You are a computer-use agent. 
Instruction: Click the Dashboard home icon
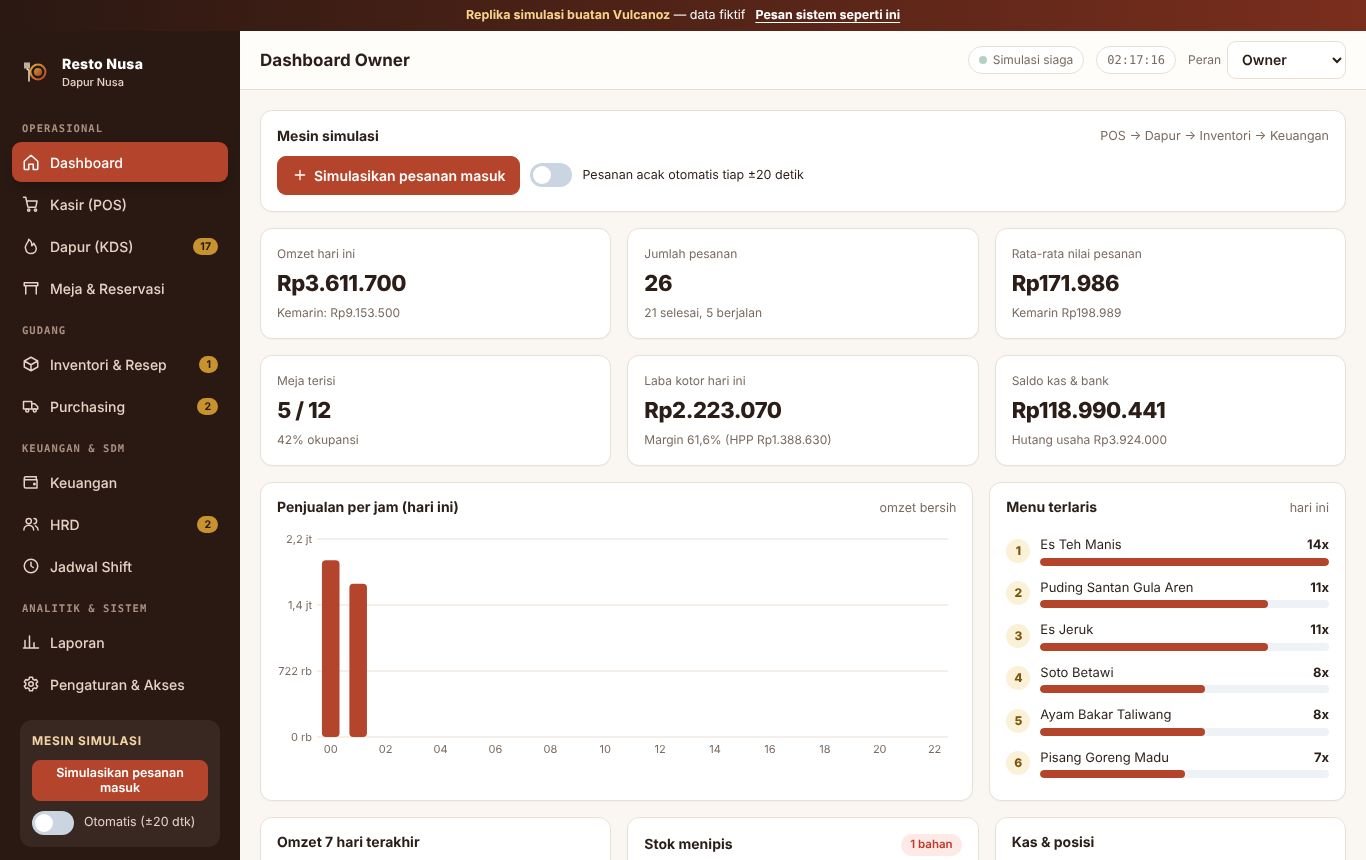31,163
